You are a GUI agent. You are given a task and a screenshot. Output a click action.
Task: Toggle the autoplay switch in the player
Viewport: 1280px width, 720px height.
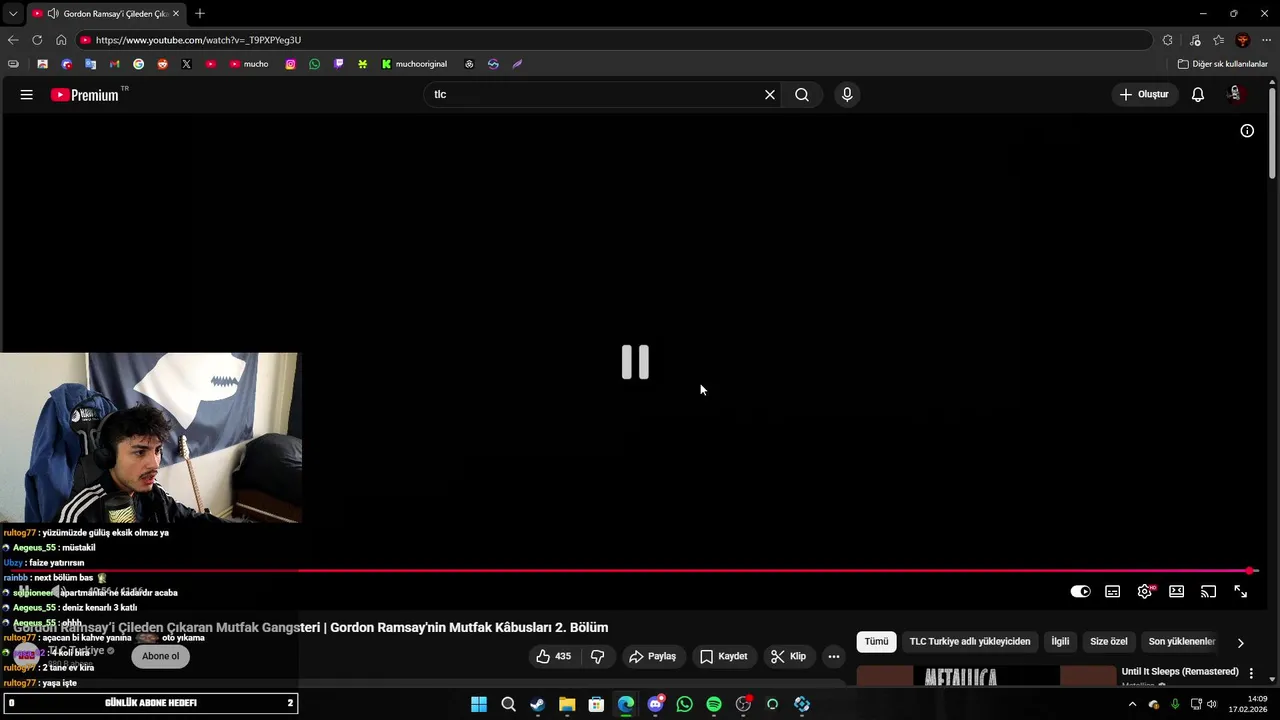pos(1080,592)
